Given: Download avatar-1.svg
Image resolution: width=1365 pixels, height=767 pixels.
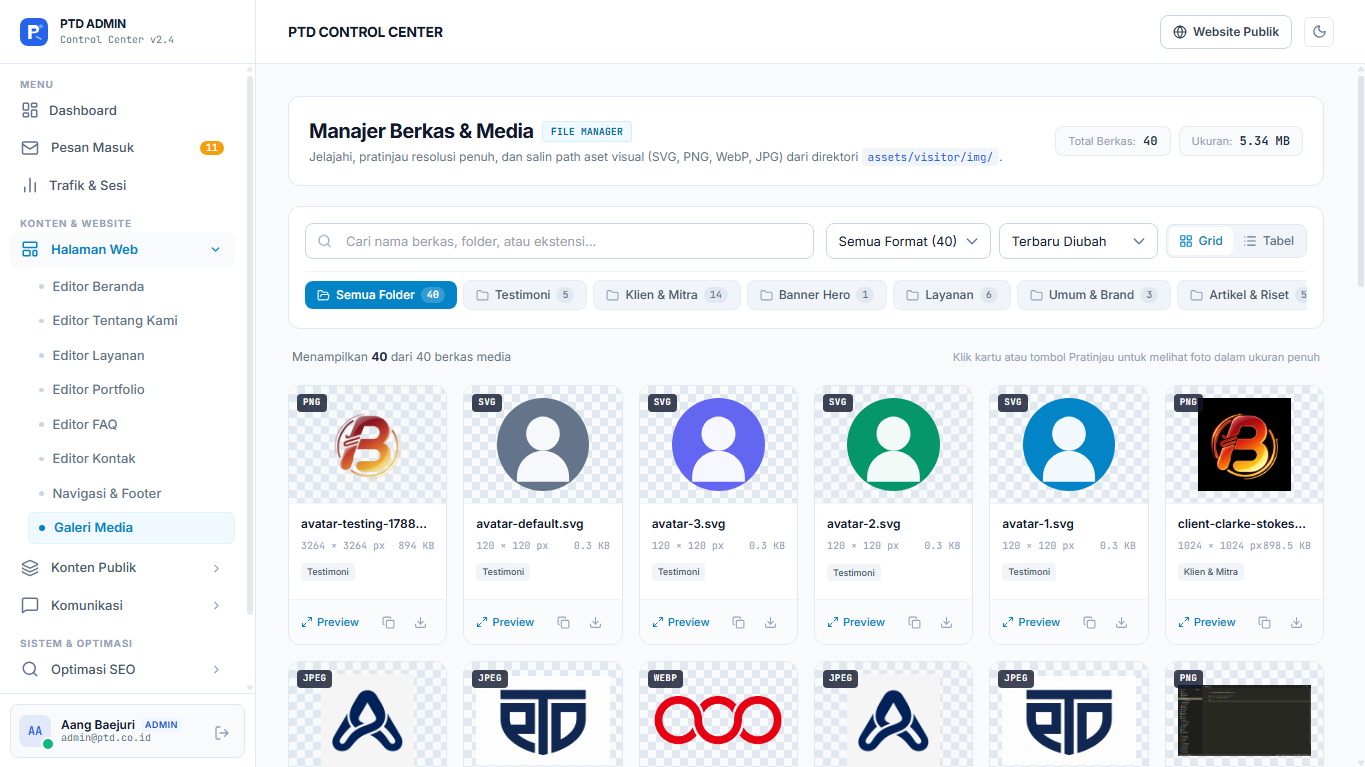Looking at the screenshot, I should [1121, 622].
